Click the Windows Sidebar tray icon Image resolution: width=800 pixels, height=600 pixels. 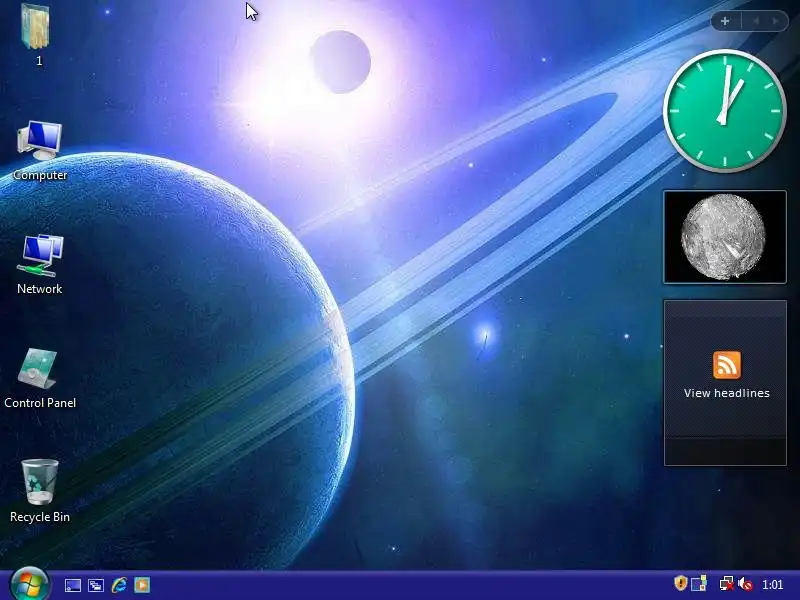(x=699, y=583)
